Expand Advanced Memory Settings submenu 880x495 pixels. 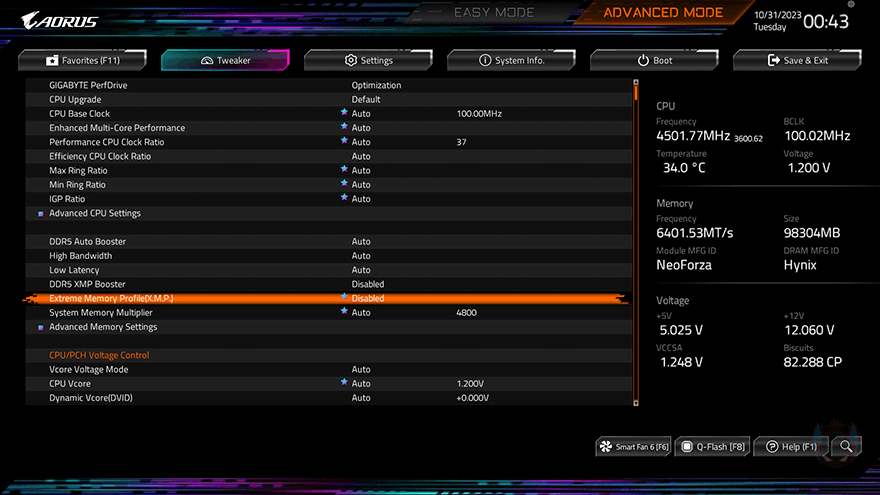pyautogui.click(x=103, y=327)
